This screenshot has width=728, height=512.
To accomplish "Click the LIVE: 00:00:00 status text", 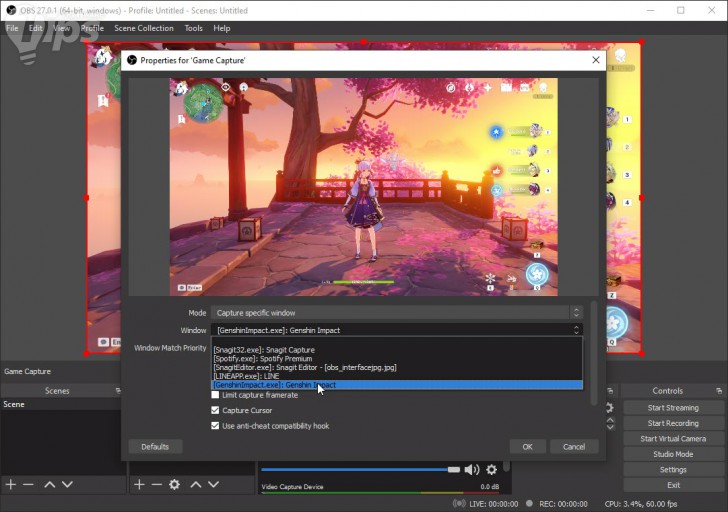I will [x=494, y=504].
